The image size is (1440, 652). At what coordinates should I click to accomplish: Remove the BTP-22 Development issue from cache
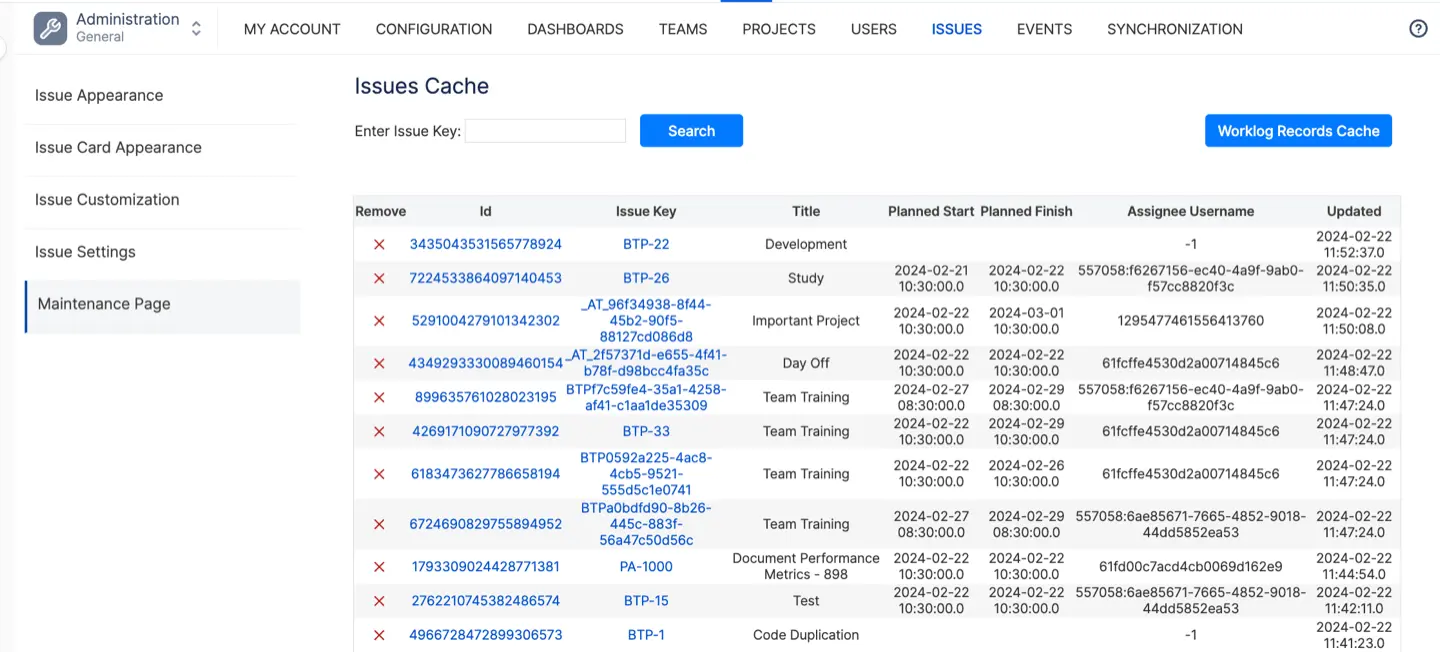point(379,244)
